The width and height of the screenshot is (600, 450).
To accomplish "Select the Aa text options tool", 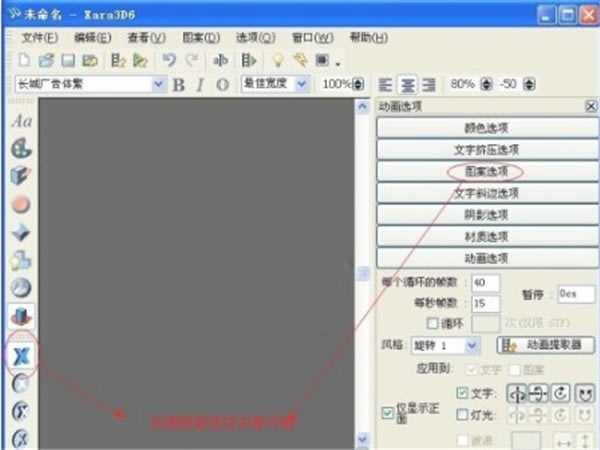I will (21, 121).
